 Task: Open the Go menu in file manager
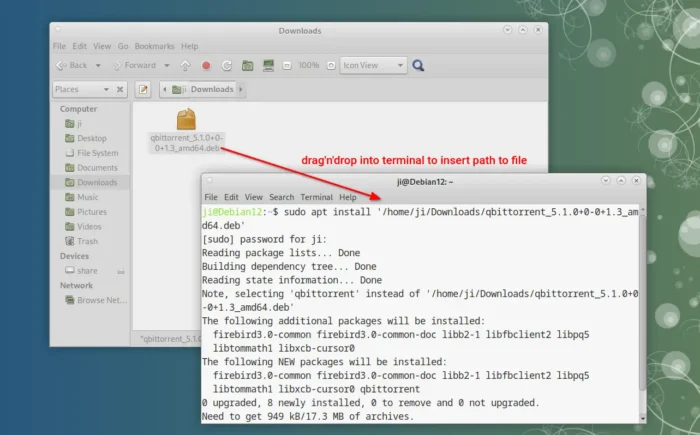pyautogui.click(x=123, y=46)
